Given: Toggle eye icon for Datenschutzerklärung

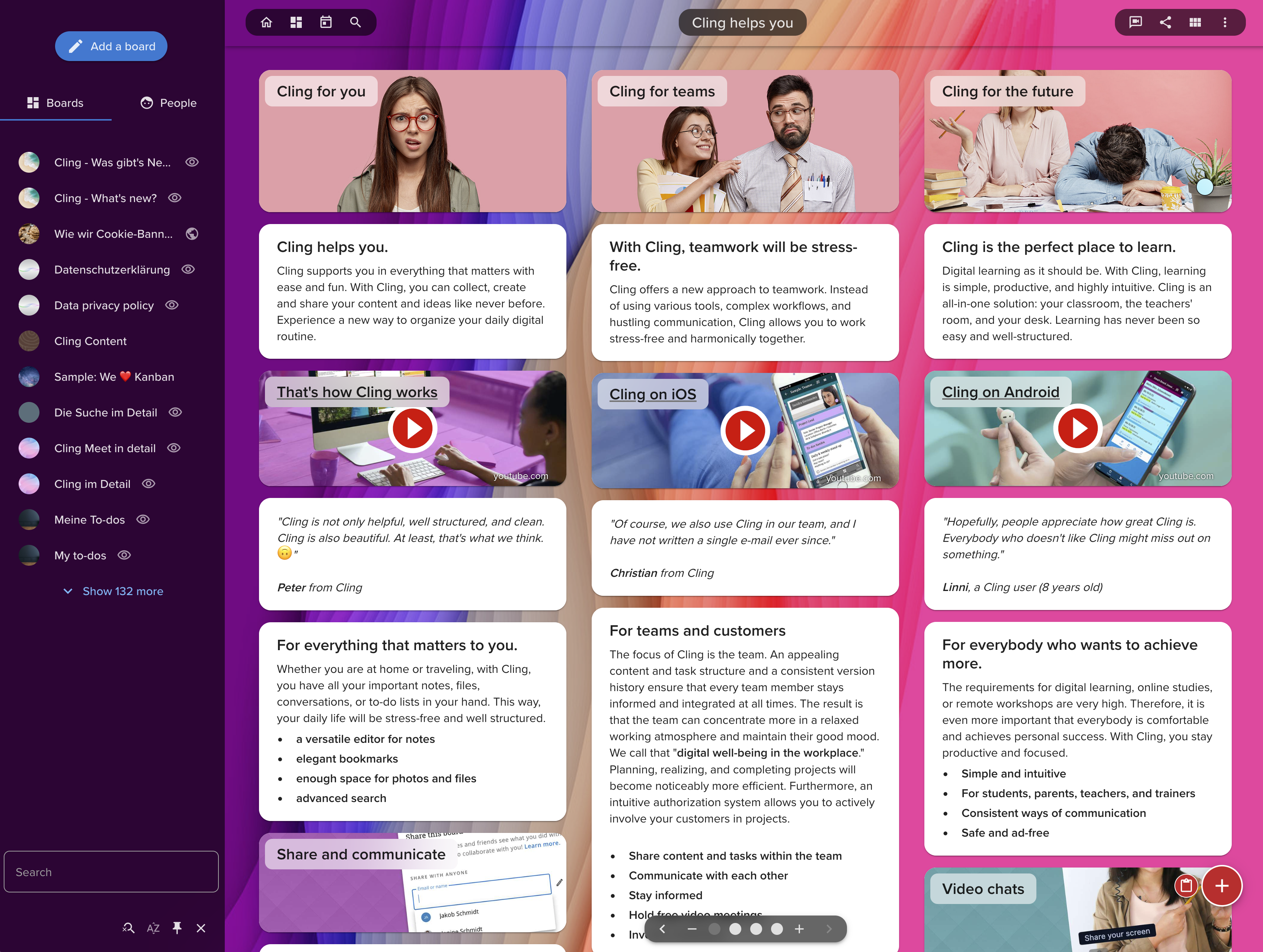Looking at the screenshot, I should (188, 269).
